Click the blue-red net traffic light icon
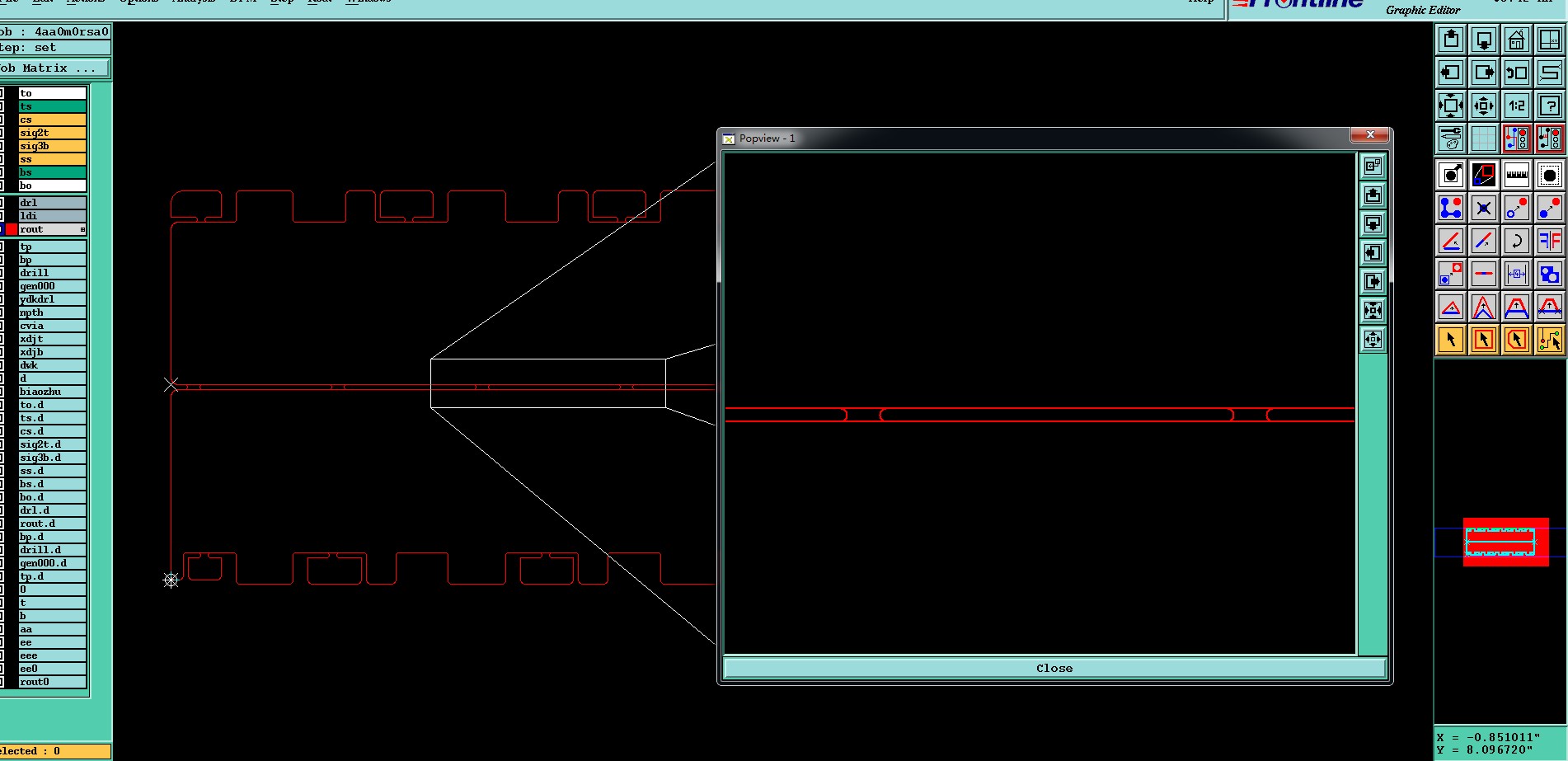Viewport: 1568px width, 761px height. click(x=1517, y=139)
